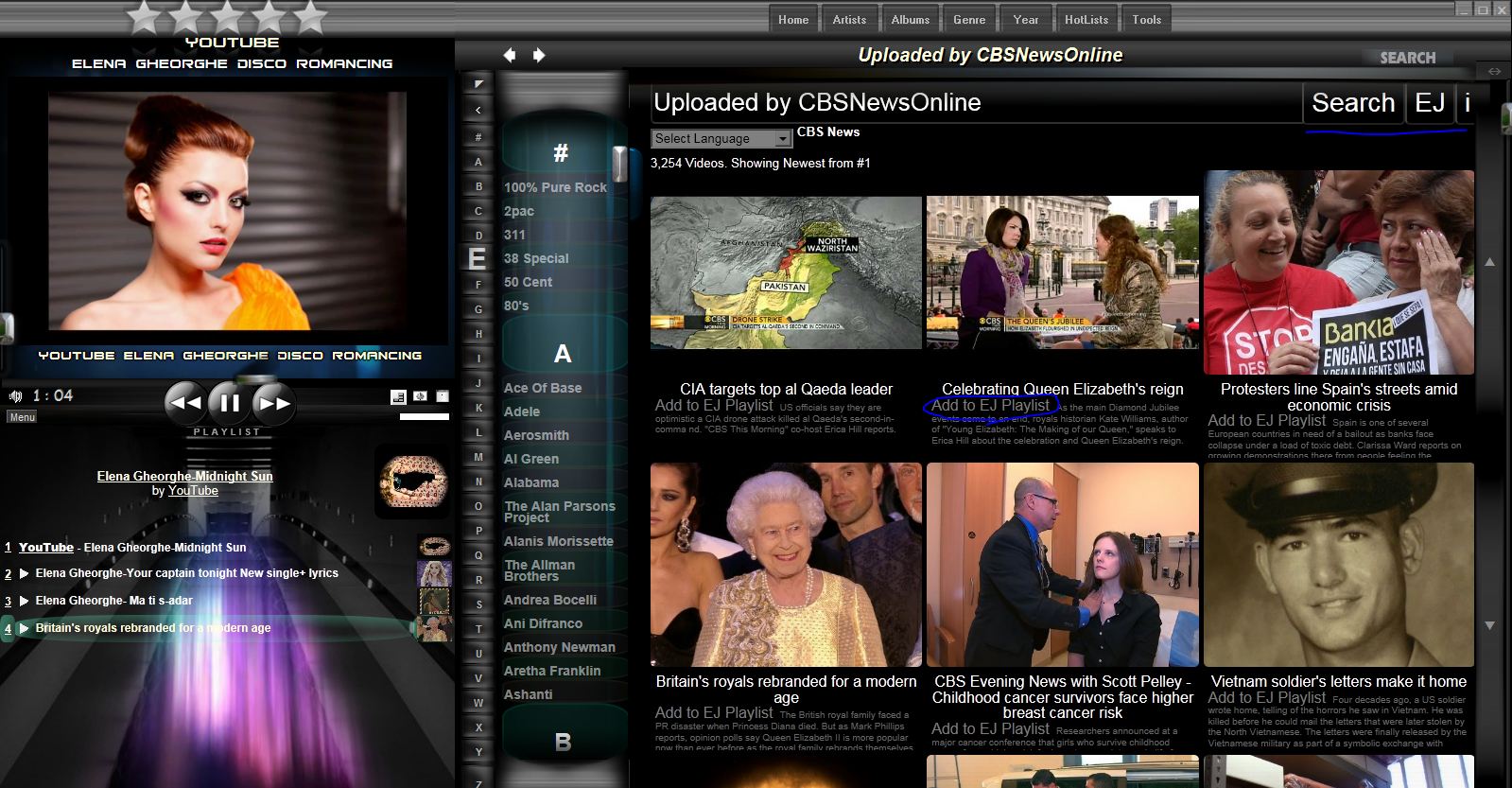Open the Select Language dropdown
This screenshot has height=788, width=1512.
click(x=721, y=138)
